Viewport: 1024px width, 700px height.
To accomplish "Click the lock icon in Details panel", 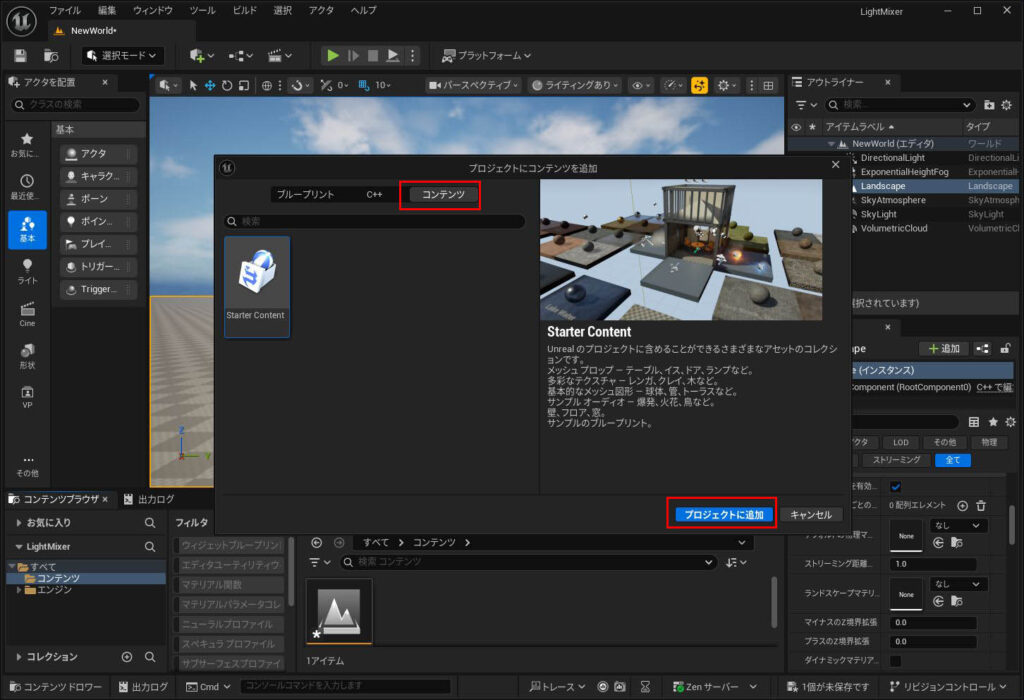I will [x=1005, y=349].
